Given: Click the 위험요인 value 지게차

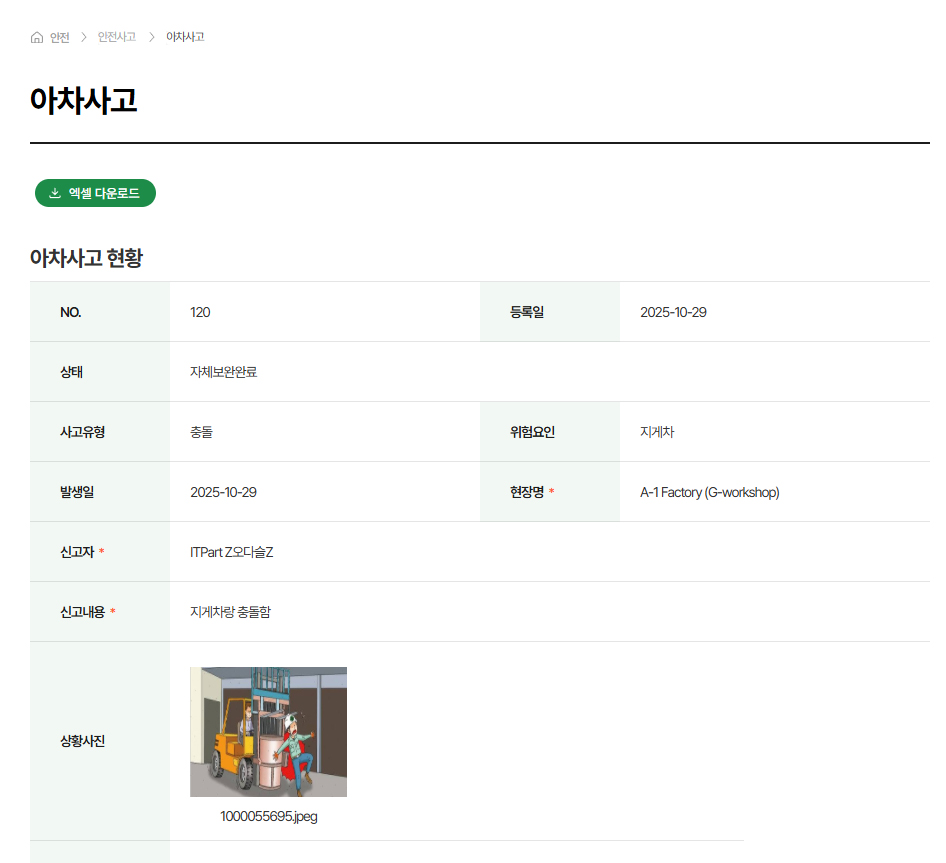Looking at the screenshot, I should pos(657,432).
